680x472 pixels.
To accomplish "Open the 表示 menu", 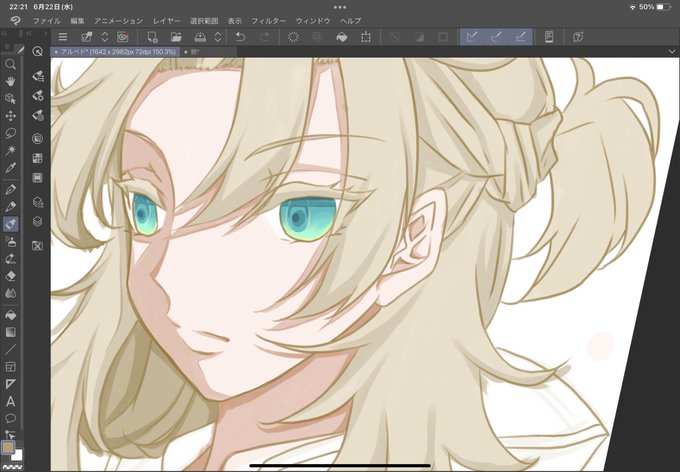I will click(235, 20).
